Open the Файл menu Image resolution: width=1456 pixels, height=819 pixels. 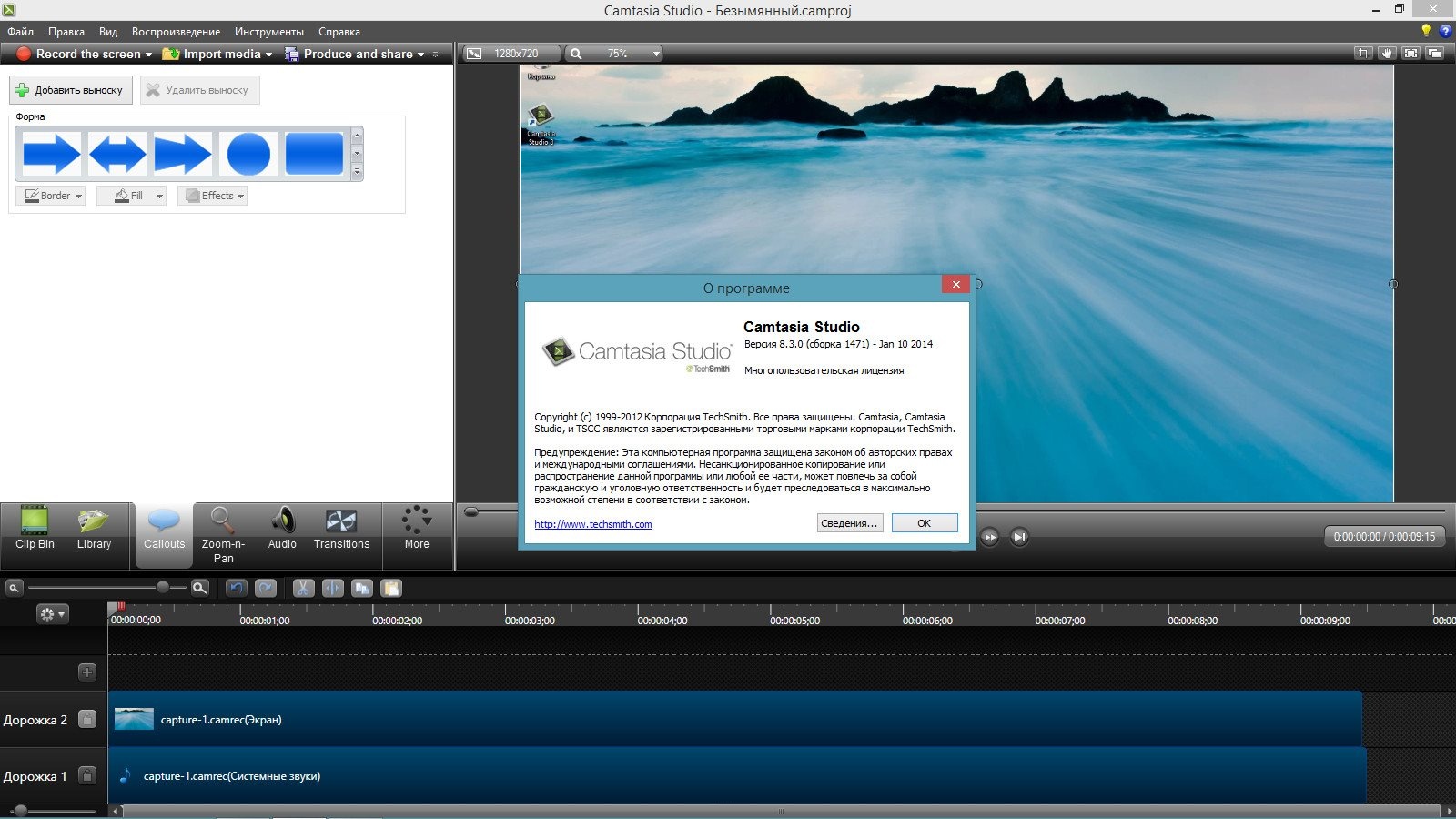(x=20, y=31)
